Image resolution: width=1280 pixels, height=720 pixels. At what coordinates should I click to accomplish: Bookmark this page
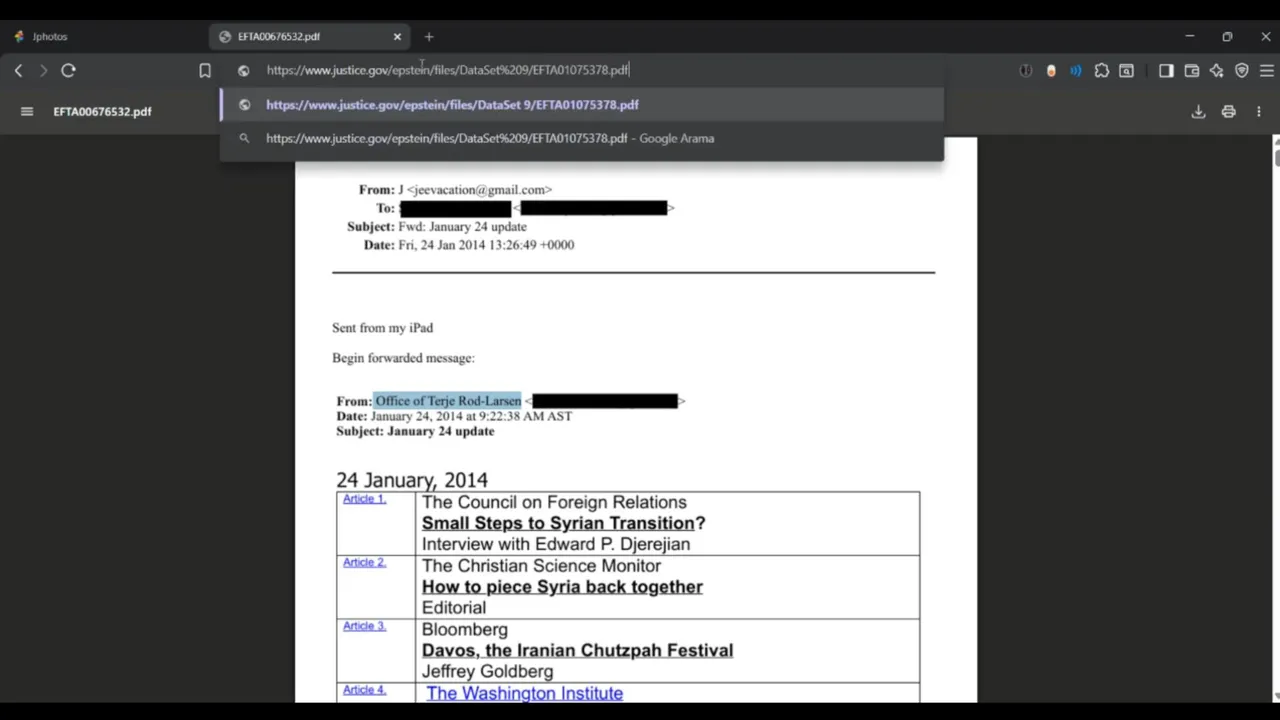pyautogui.click(x=205, y=70)
